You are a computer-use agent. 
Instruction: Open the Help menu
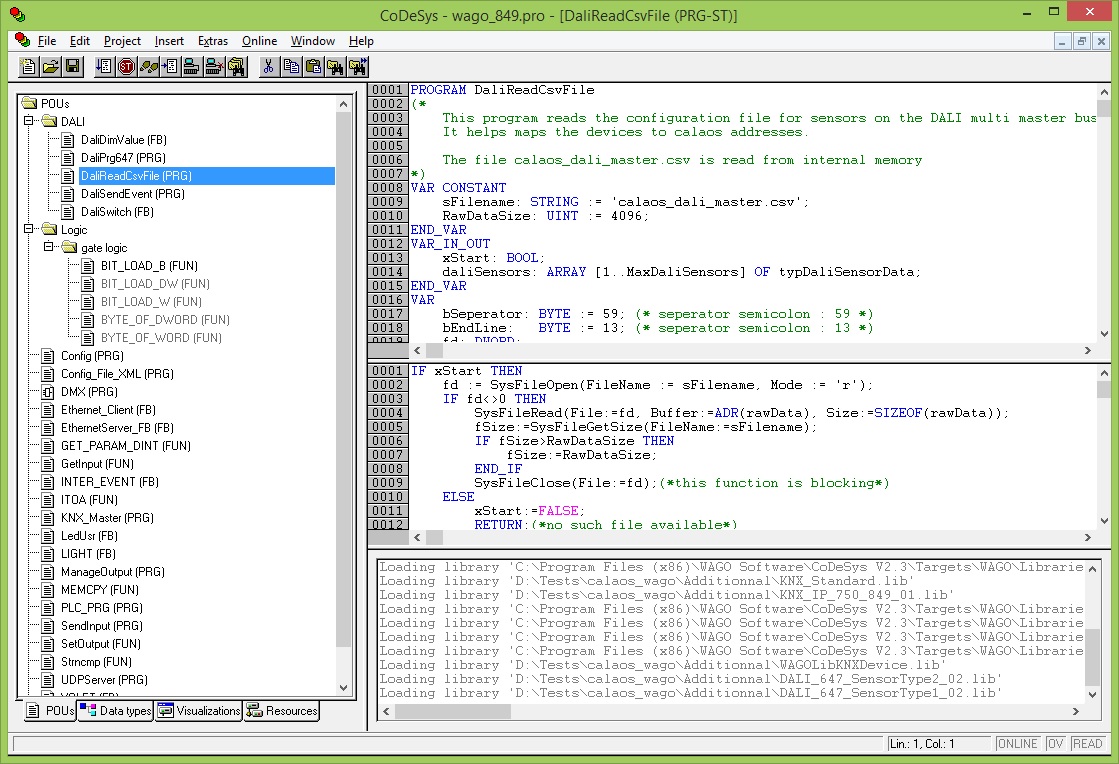click(x=361, y=41)
